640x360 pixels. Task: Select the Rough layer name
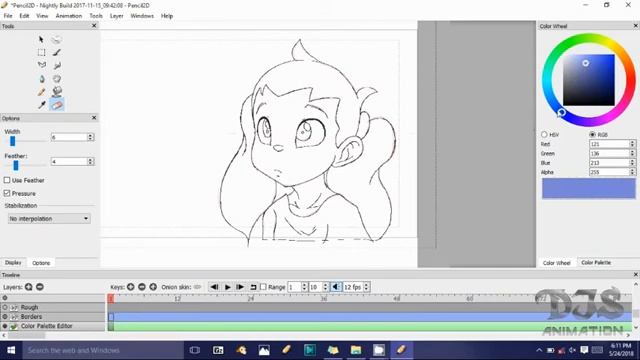[29, 307]
